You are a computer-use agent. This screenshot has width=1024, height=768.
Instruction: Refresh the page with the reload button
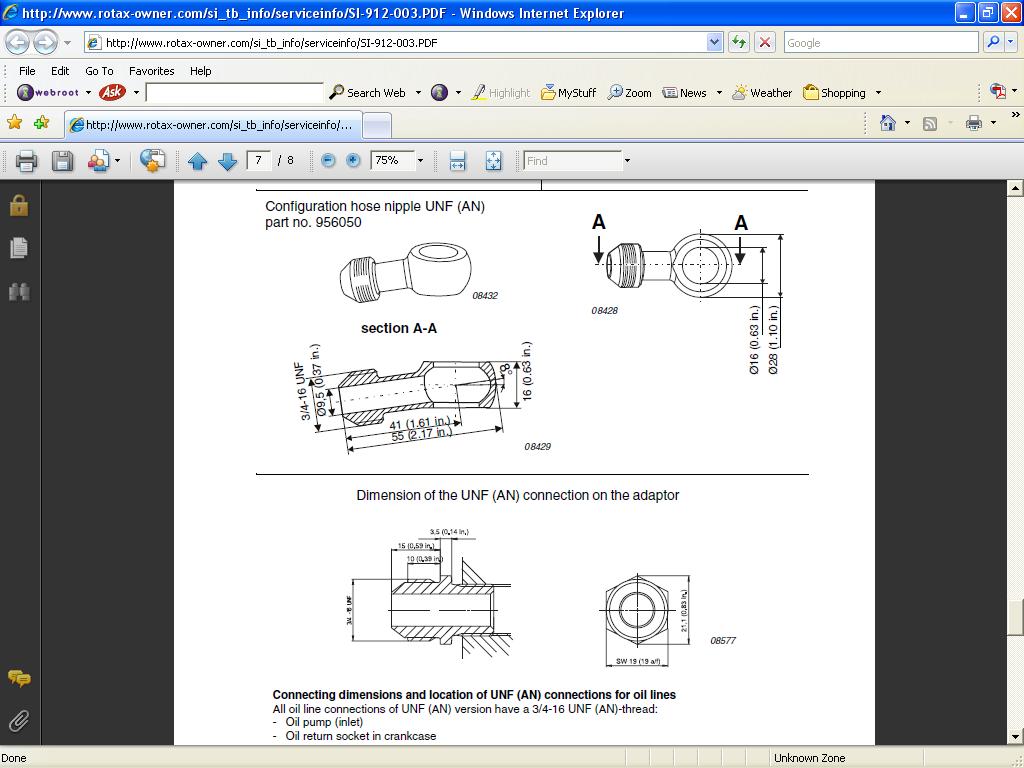(738, 42)
